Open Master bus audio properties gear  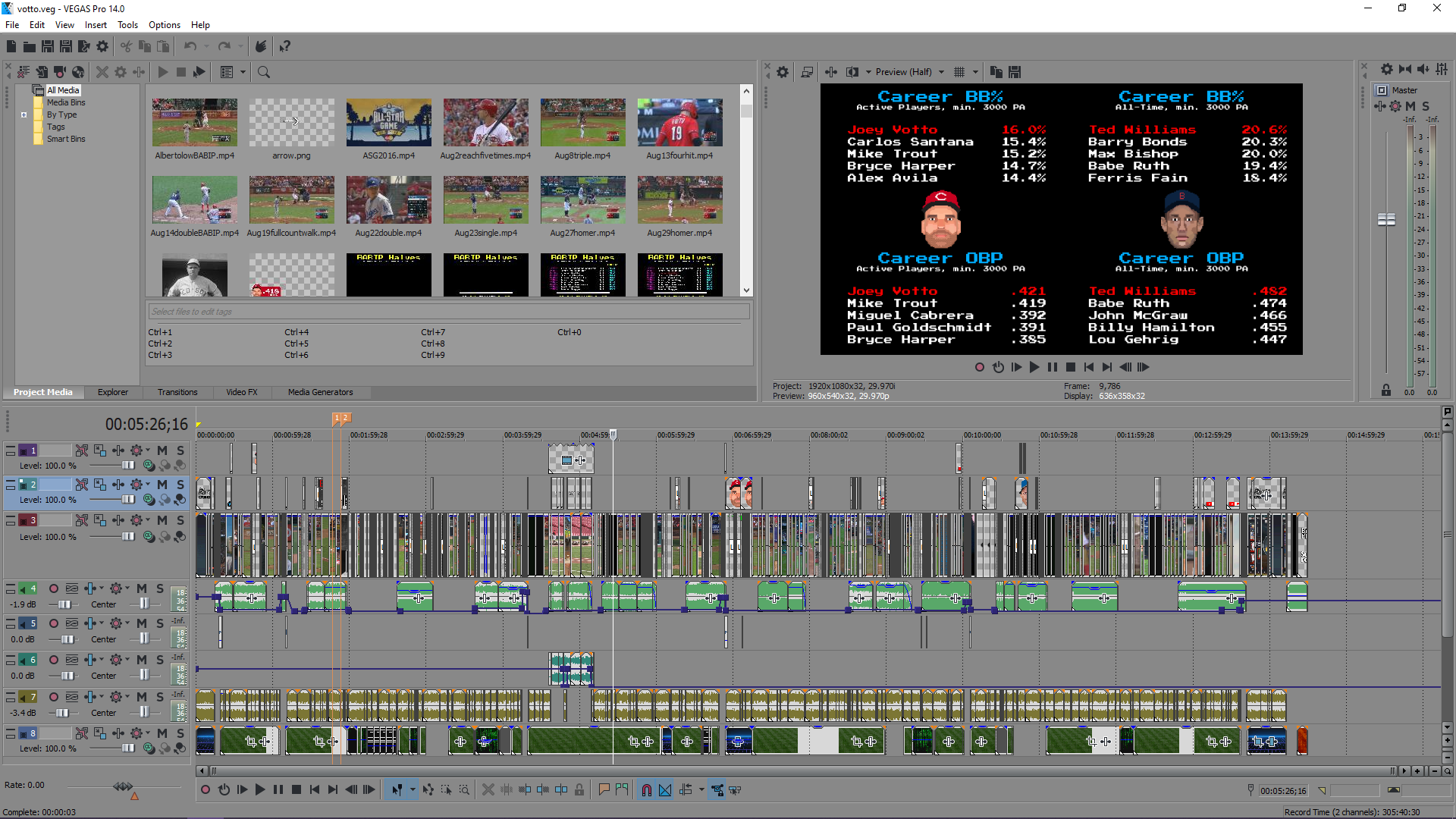click(1387, 69)
